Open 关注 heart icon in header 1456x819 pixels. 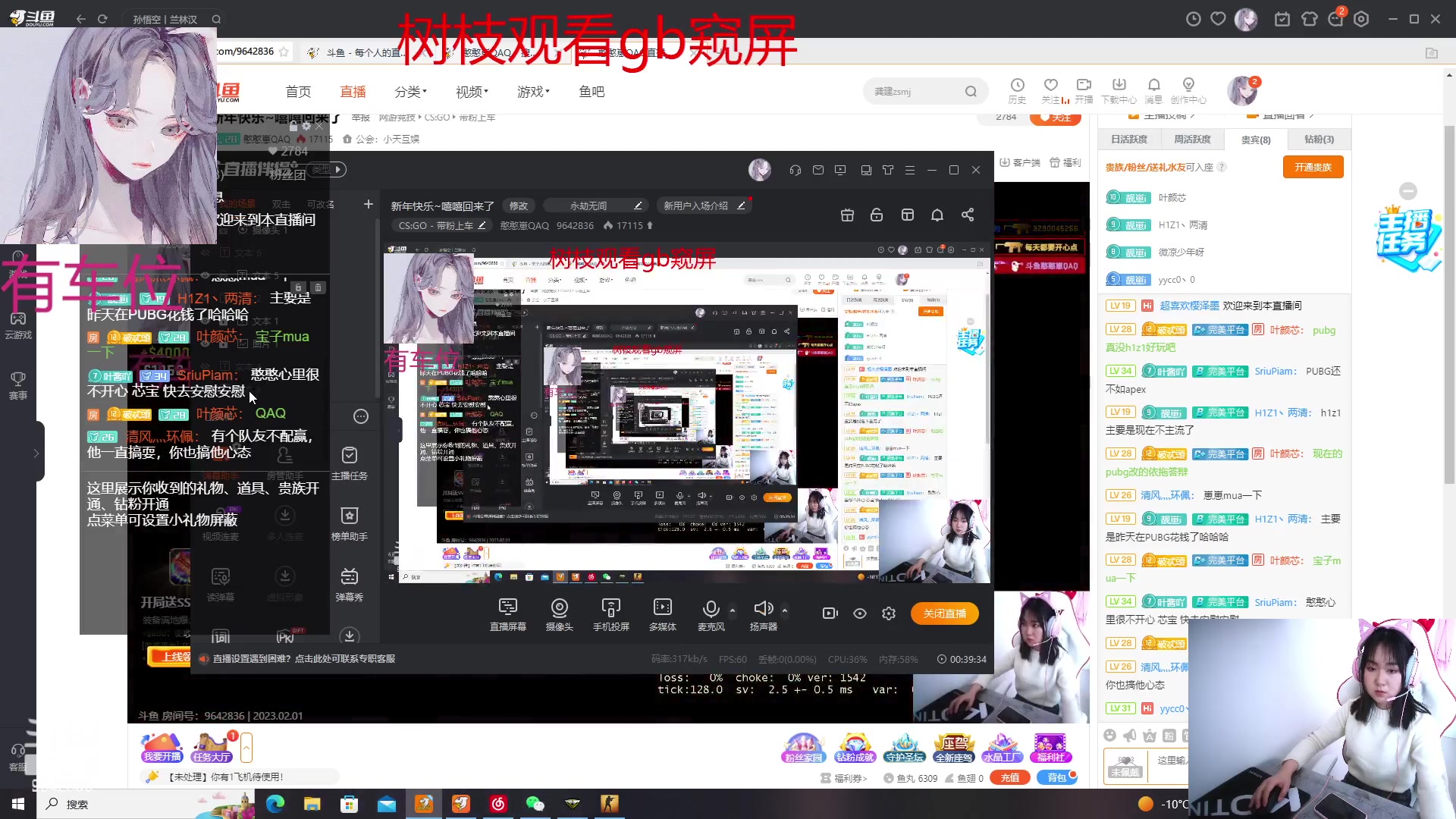click(1051, 90)
